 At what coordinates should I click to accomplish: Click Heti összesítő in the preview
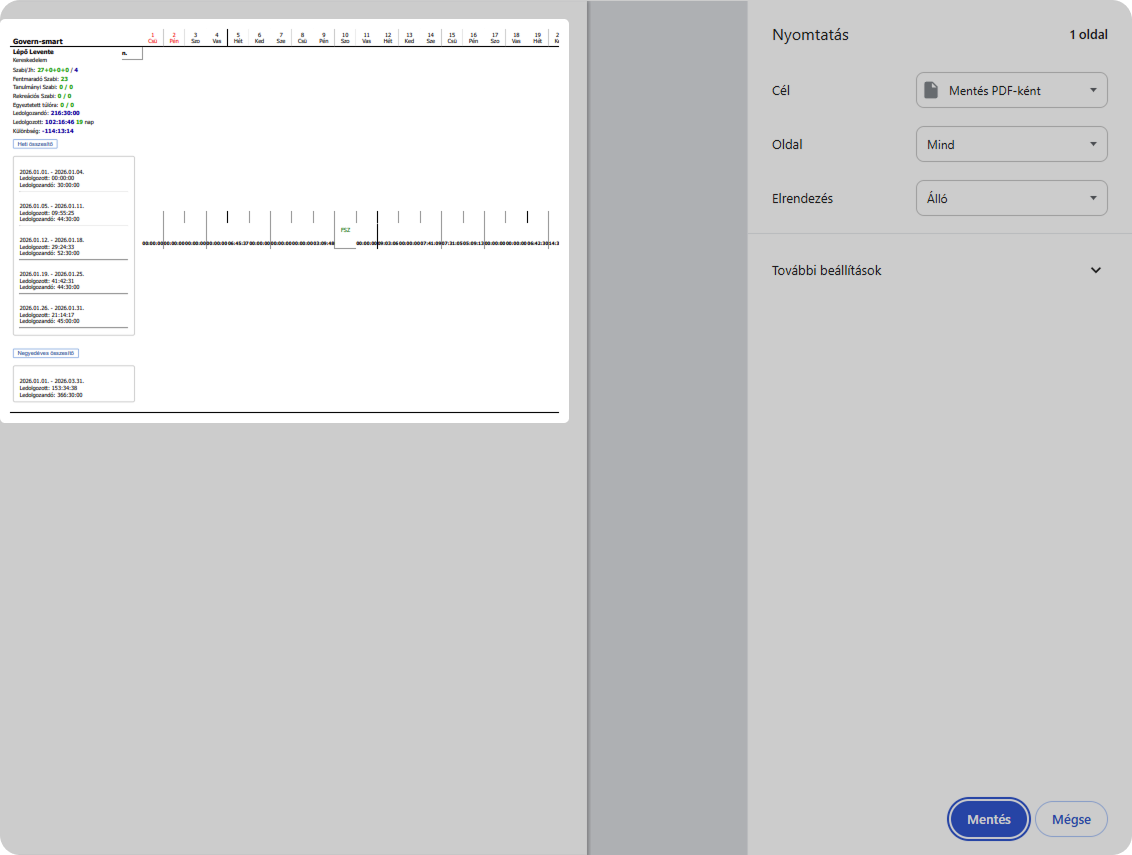click(35, 144)
